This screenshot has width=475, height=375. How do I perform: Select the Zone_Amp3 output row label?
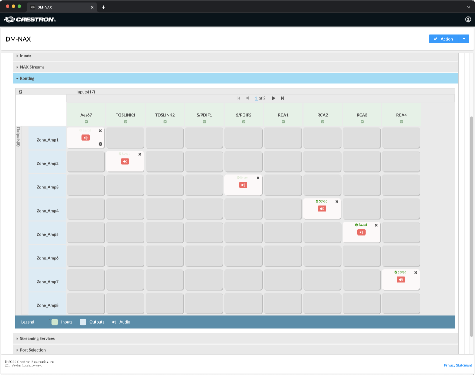(x=48, y=187)
